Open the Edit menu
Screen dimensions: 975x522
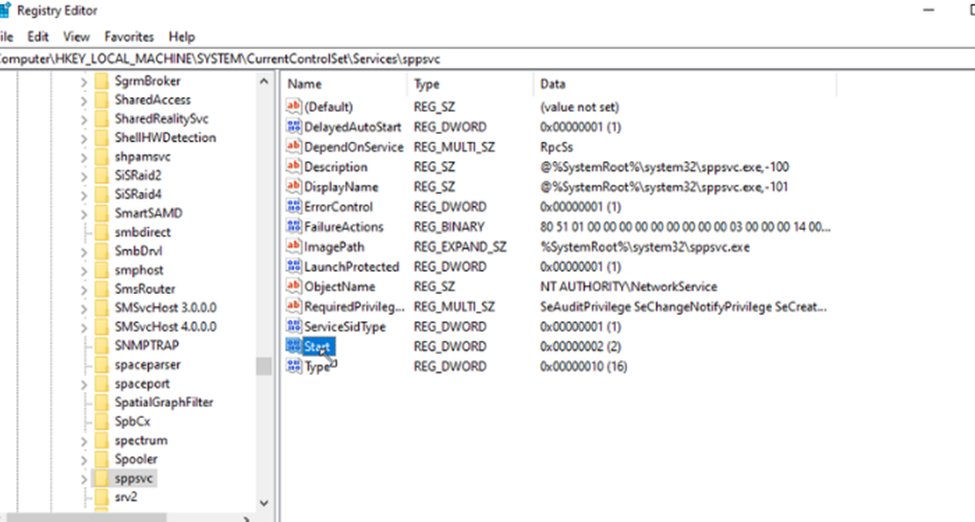pos(38,36)
